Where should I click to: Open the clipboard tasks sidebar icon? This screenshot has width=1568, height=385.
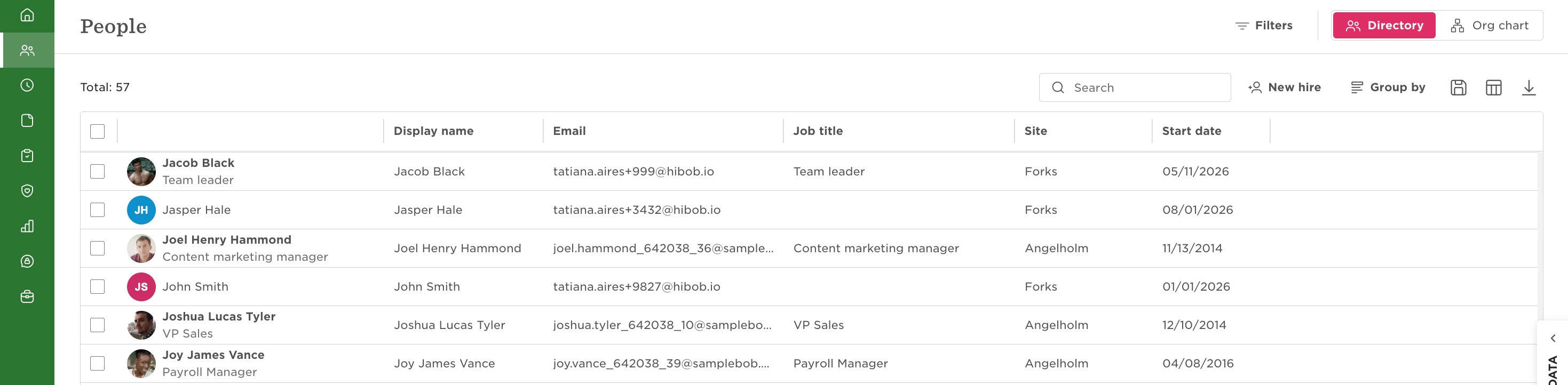pyautogui.click(x=27, y=156)
